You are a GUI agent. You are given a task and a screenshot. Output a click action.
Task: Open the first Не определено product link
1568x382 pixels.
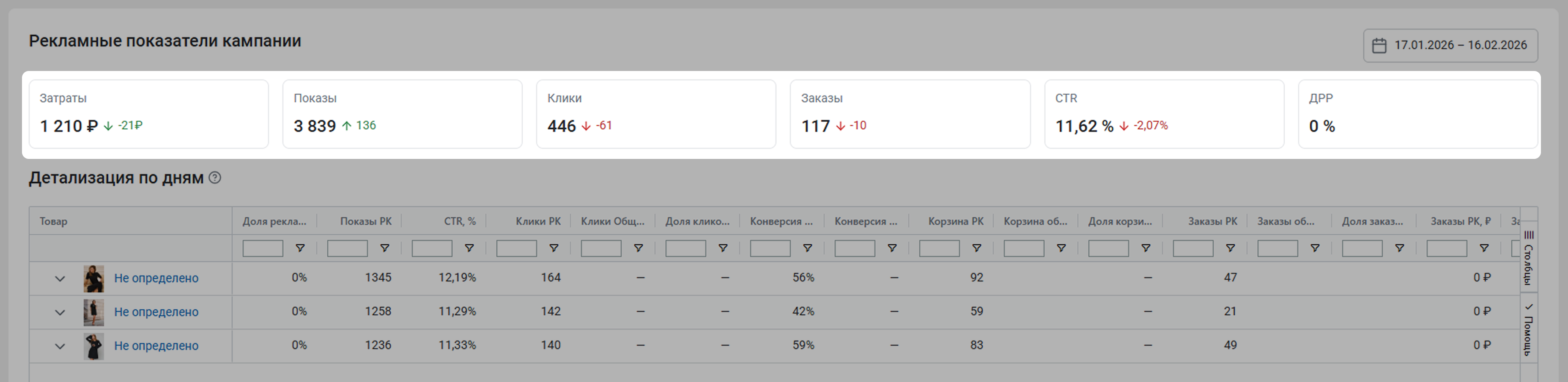(x=156, y=278)
